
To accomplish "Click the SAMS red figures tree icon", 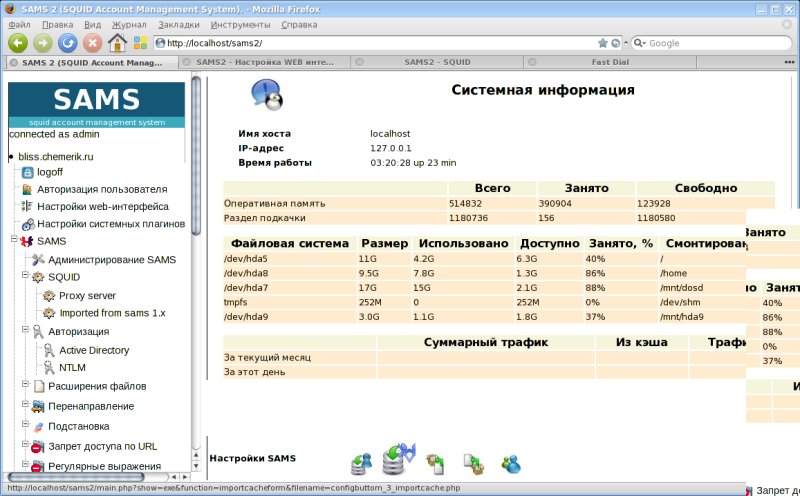I will [27, 241].
